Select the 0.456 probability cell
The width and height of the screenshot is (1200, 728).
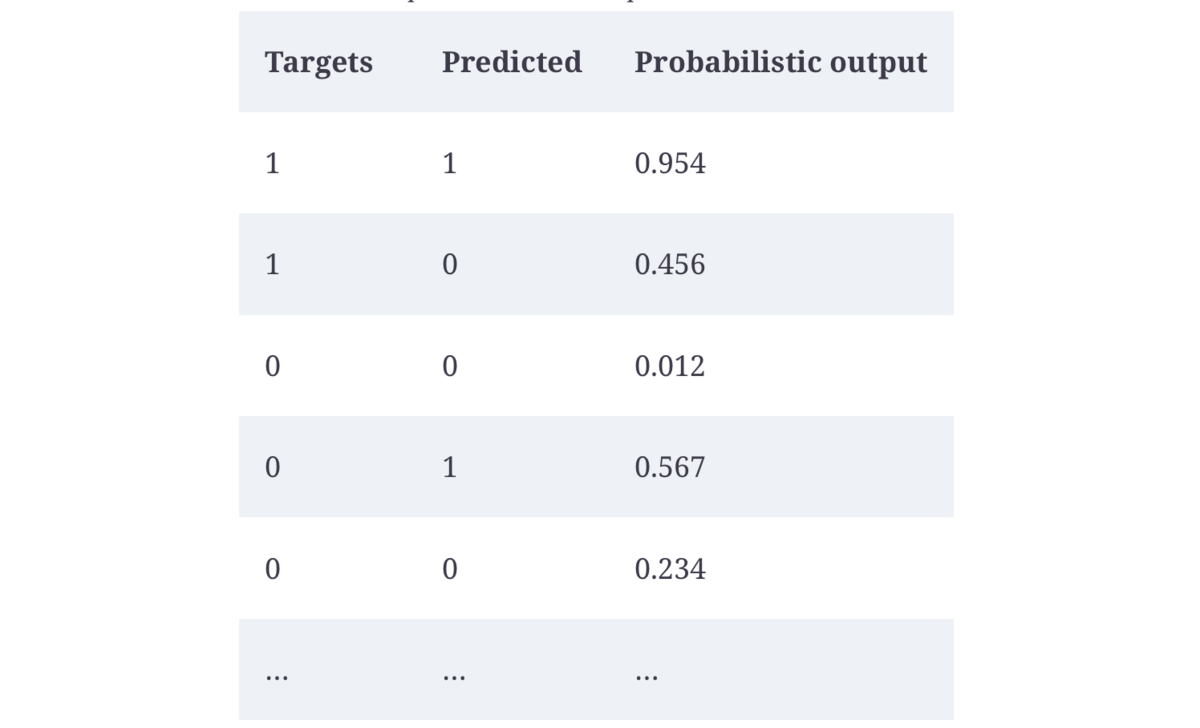point(670,264)
